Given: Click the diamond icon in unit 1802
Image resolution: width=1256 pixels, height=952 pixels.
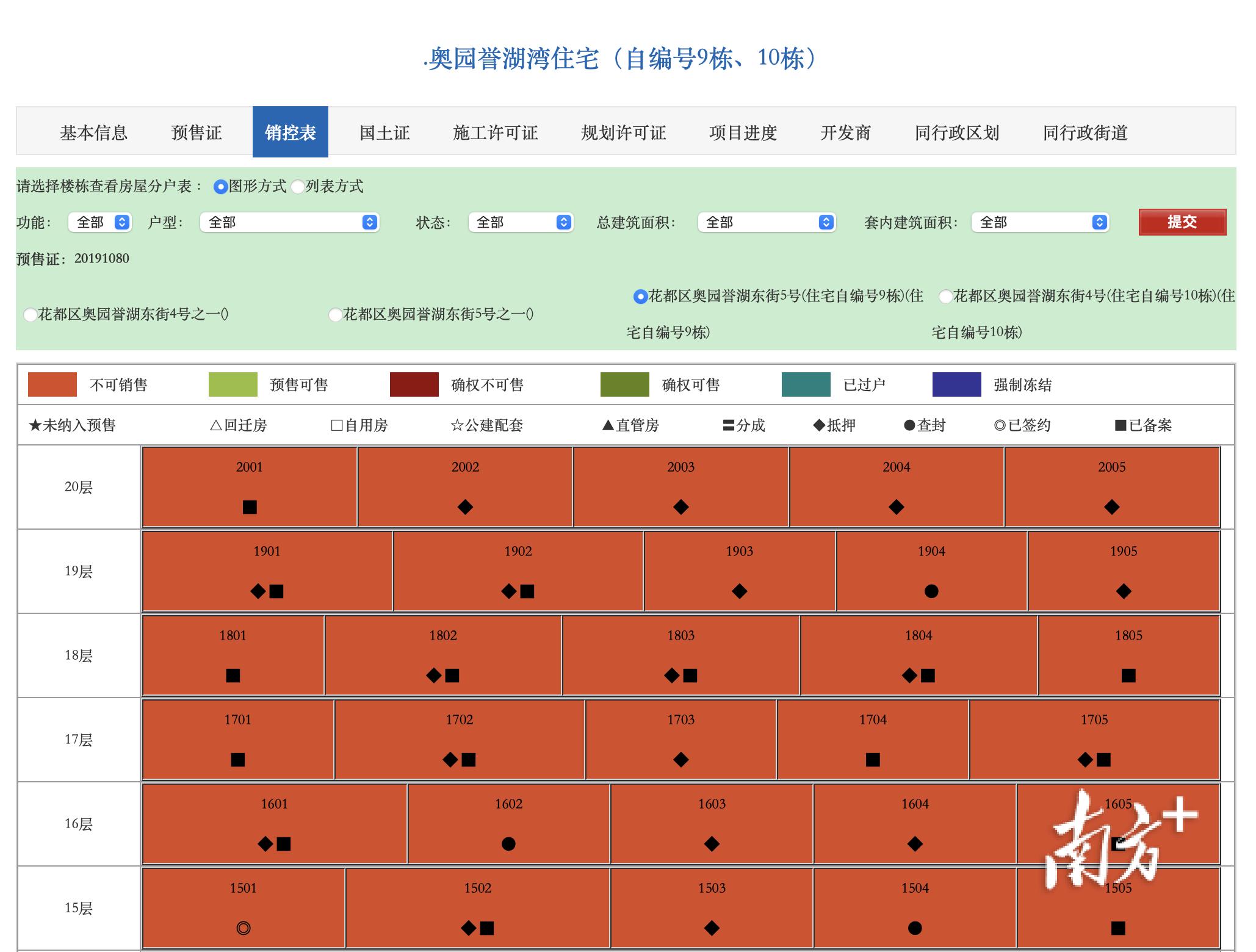Looking at the screenshot, I should point(434,676).
